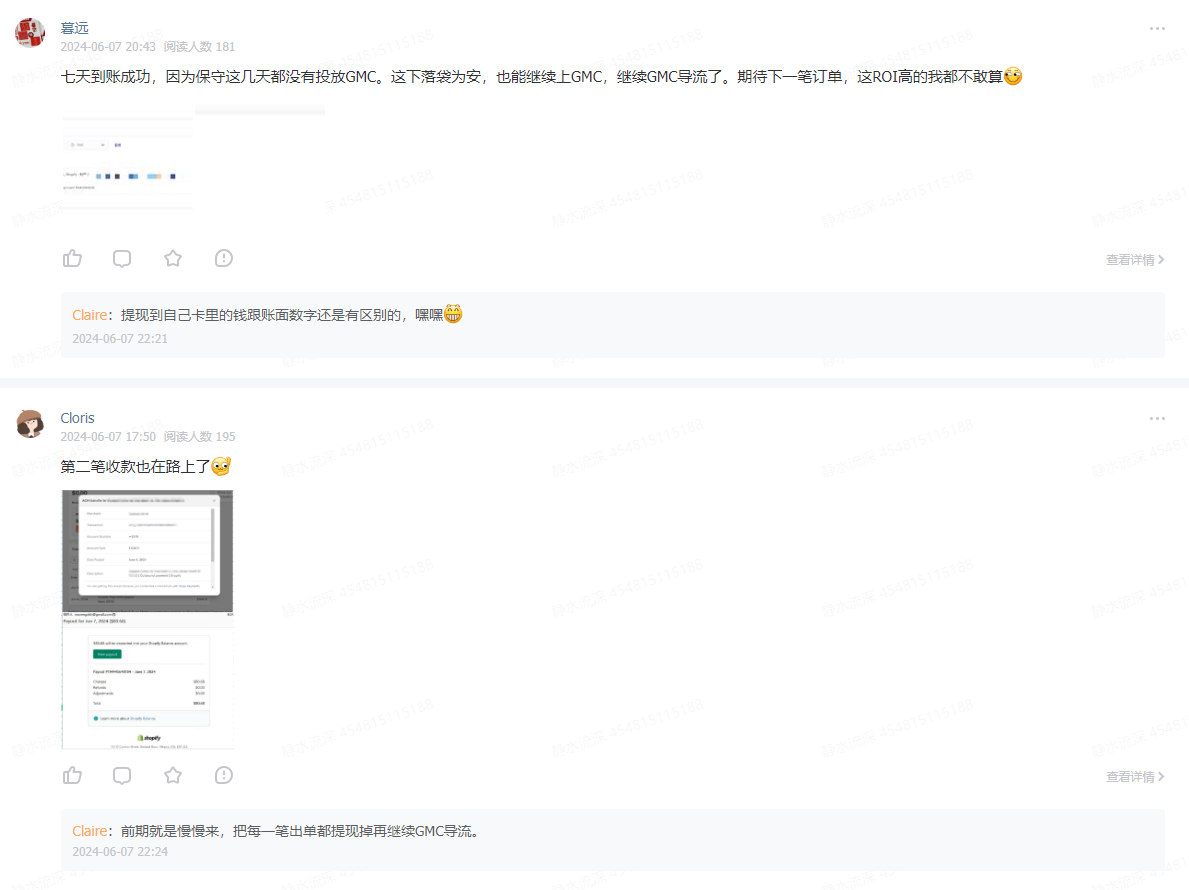Click the reply timestamp 2024-06-07 22:21

tap(120, 339)
